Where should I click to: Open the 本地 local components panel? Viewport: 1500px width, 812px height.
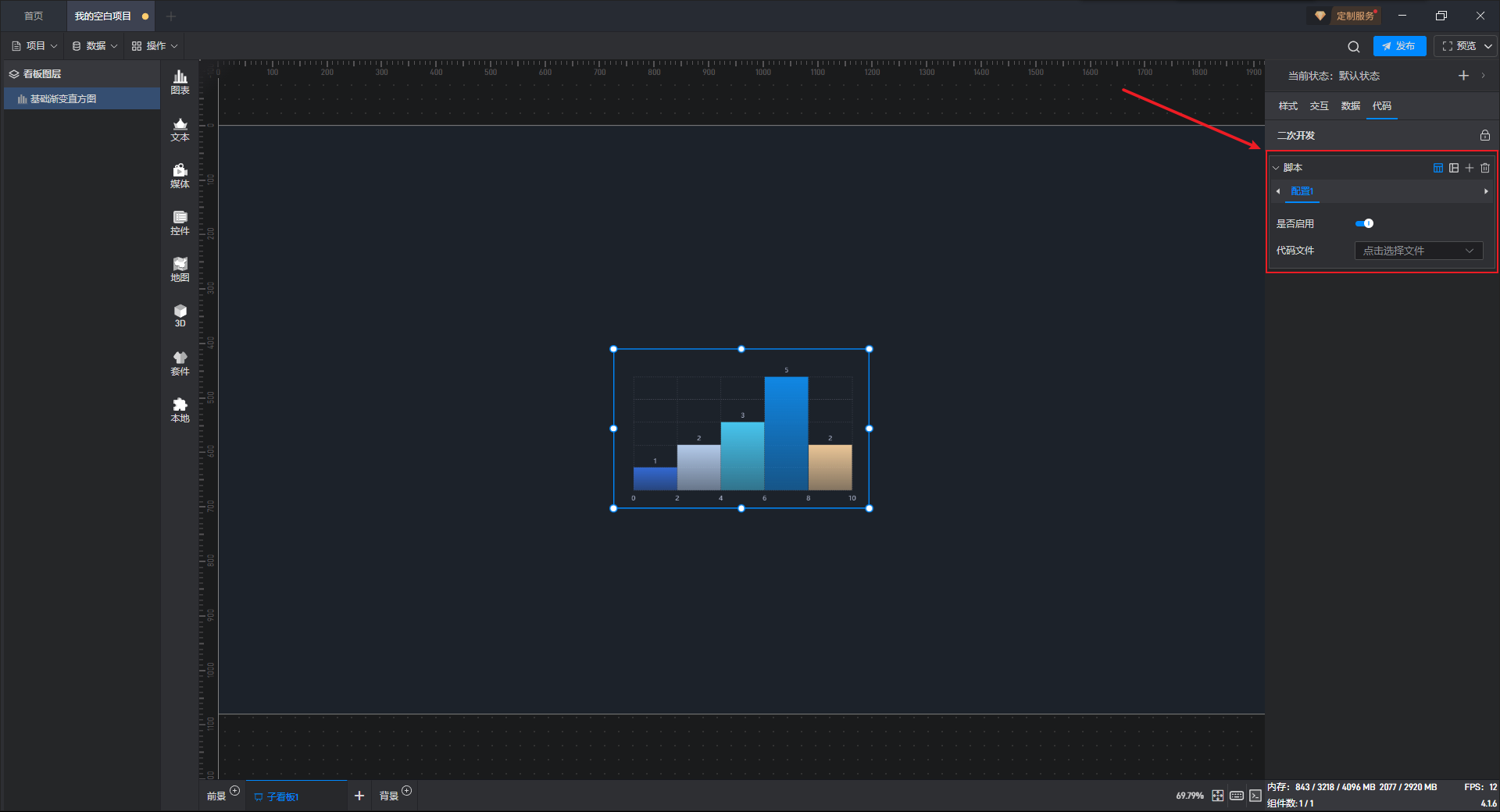(180, 410)
